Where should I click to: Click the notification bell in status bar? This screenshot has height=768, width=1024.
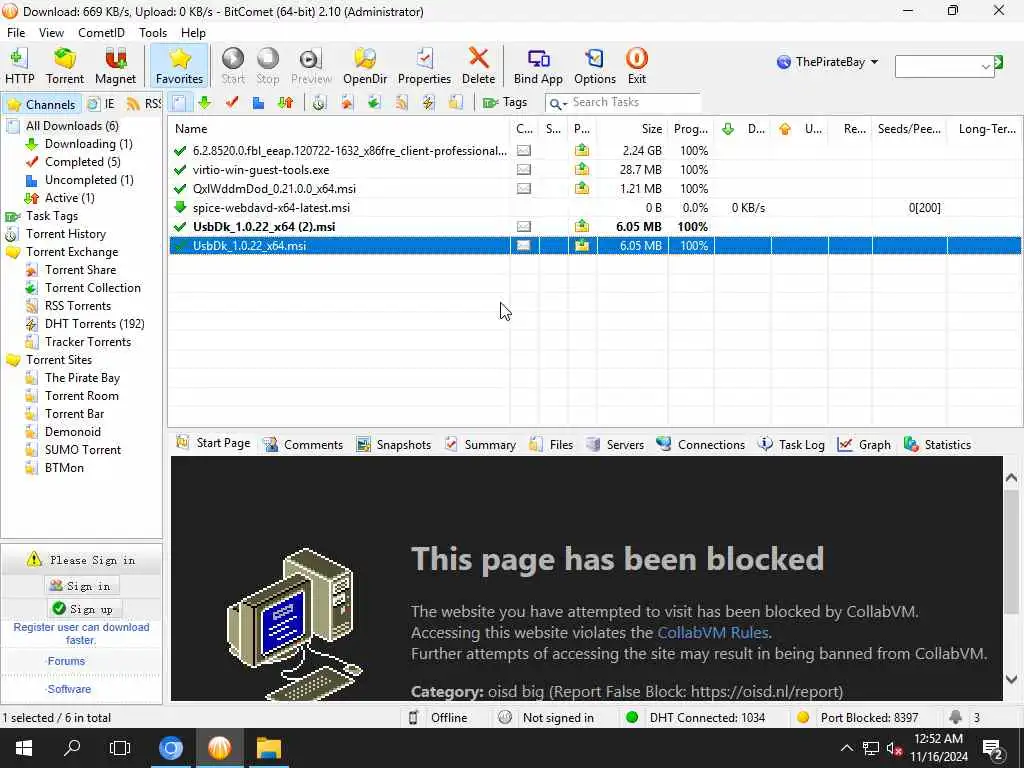click(x=955, y=718)
